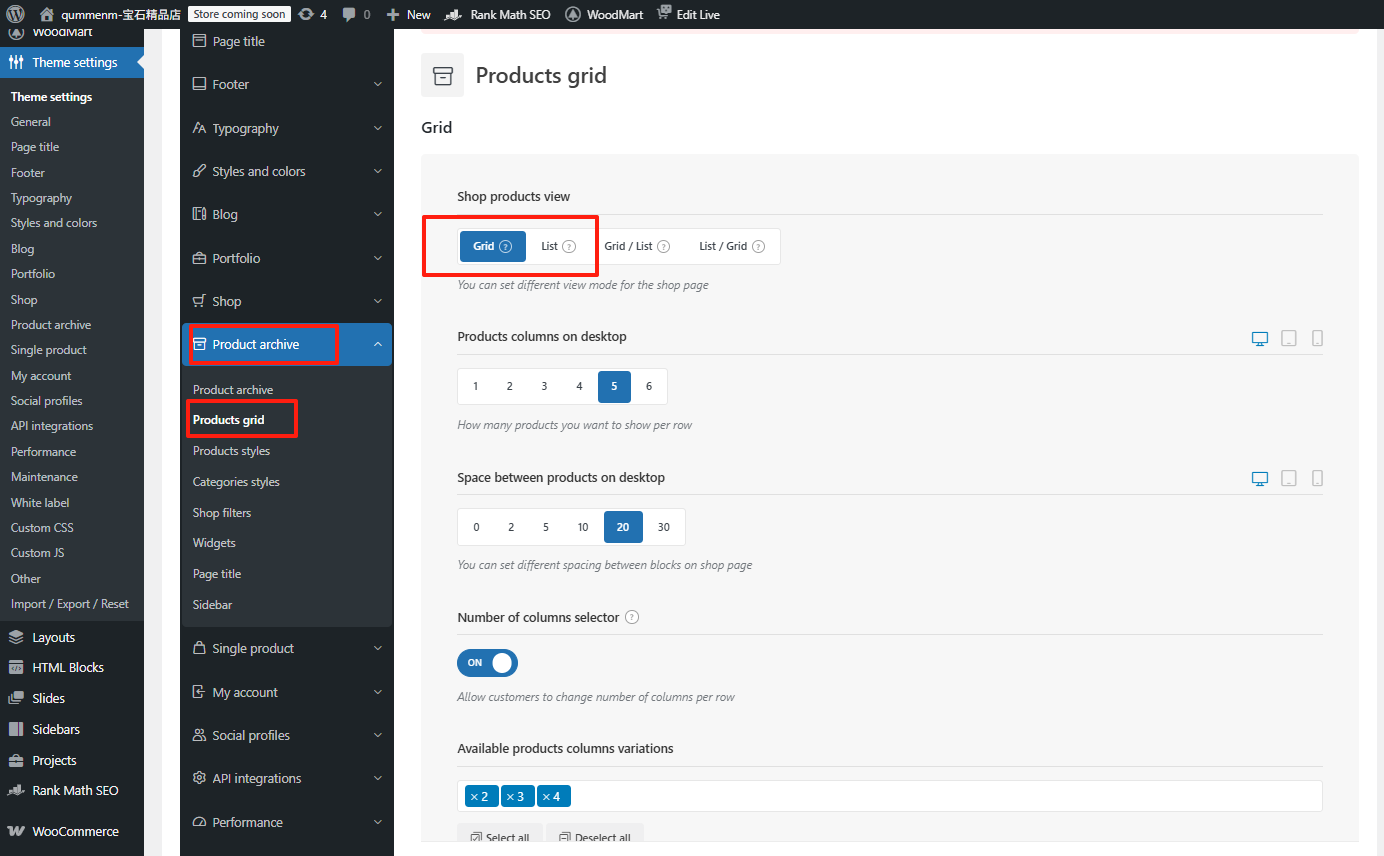Viewport: 1384px width, 856px height.
Task: Click help icon beside Number of columns selector
Action: tap(632, 618)
